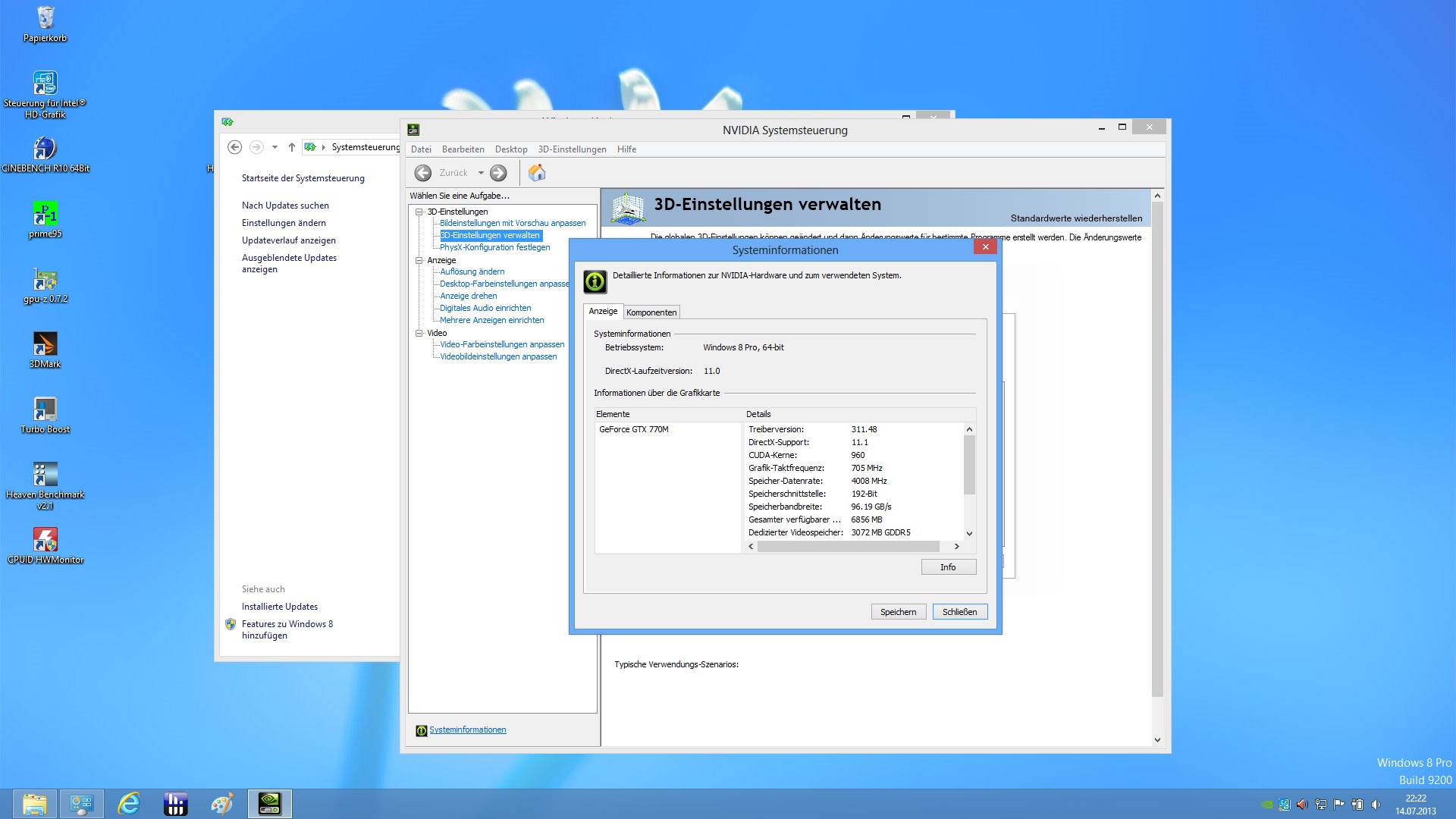This screenshot has width=1456, height=819.
Task: Open the network tray icon
Action: pyautogui.click(x=1321, y=805)
